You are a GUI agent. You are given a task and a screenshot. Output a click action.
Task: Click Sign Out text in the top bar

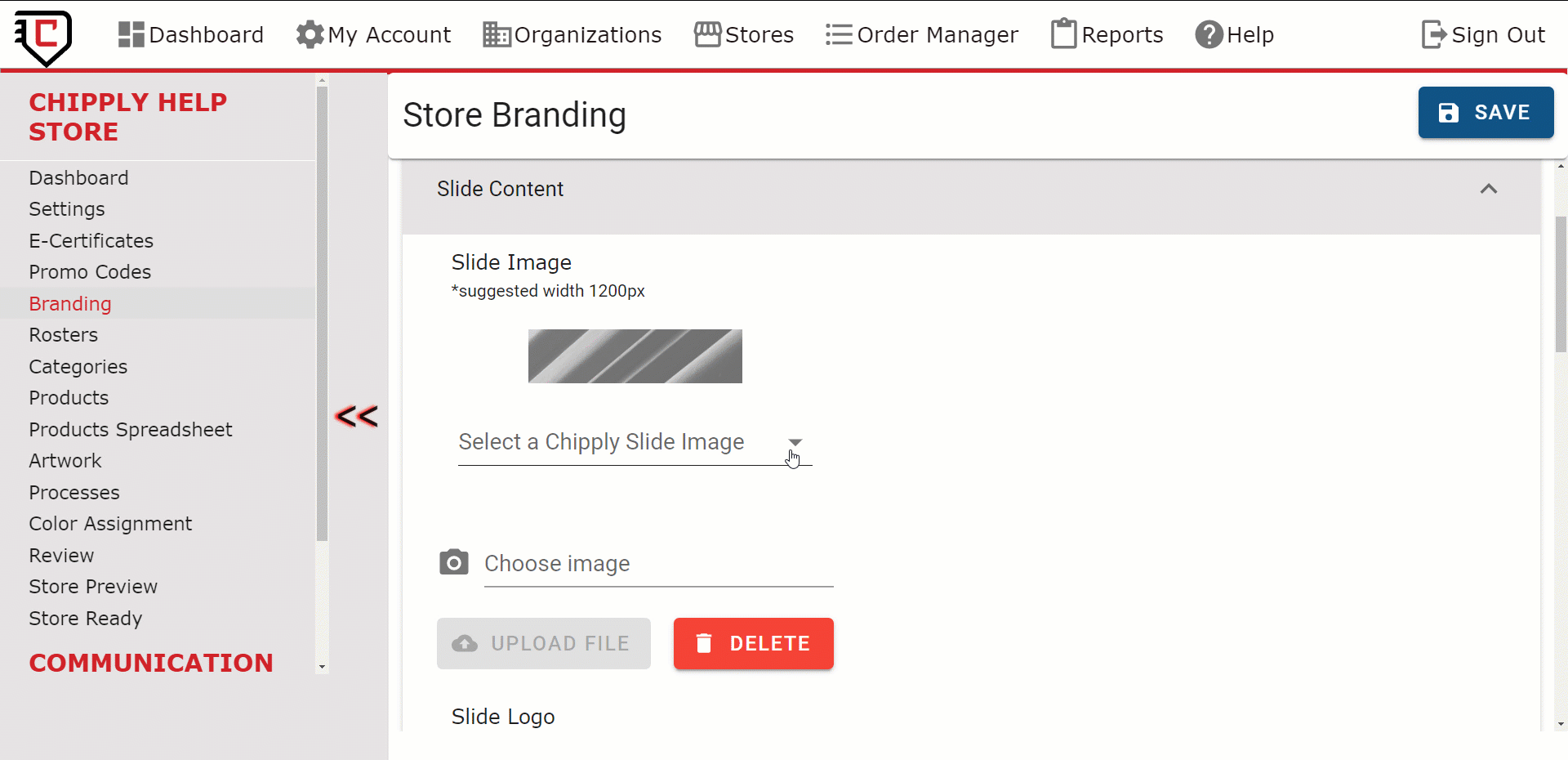coord(1499,34)
